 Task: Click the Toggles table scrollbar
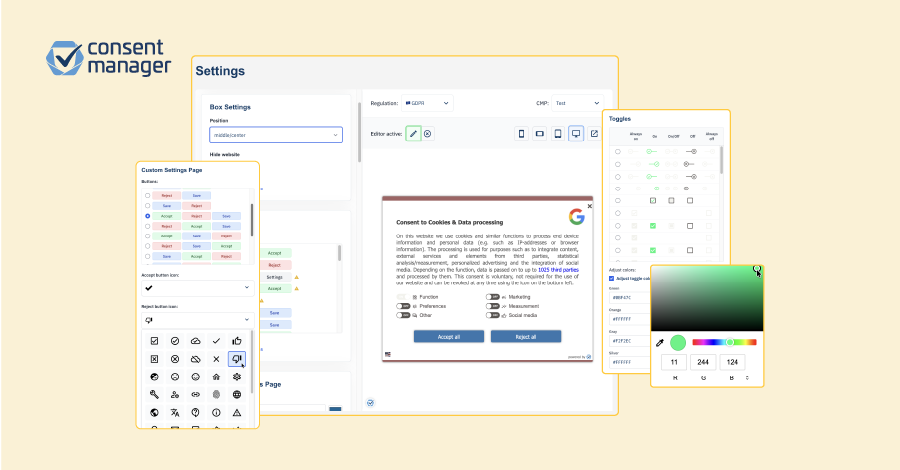(x=721, y=161)
